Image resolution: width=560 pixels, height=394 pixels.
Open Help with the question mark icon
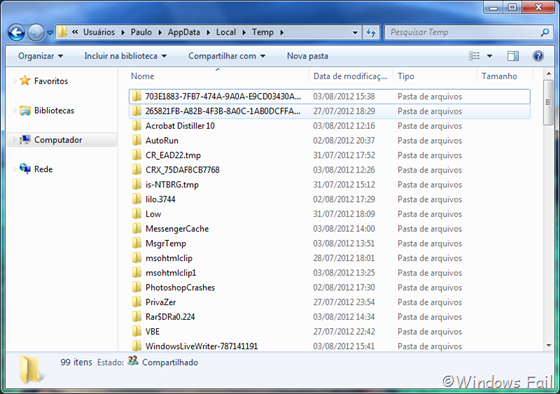coord(538,56)
